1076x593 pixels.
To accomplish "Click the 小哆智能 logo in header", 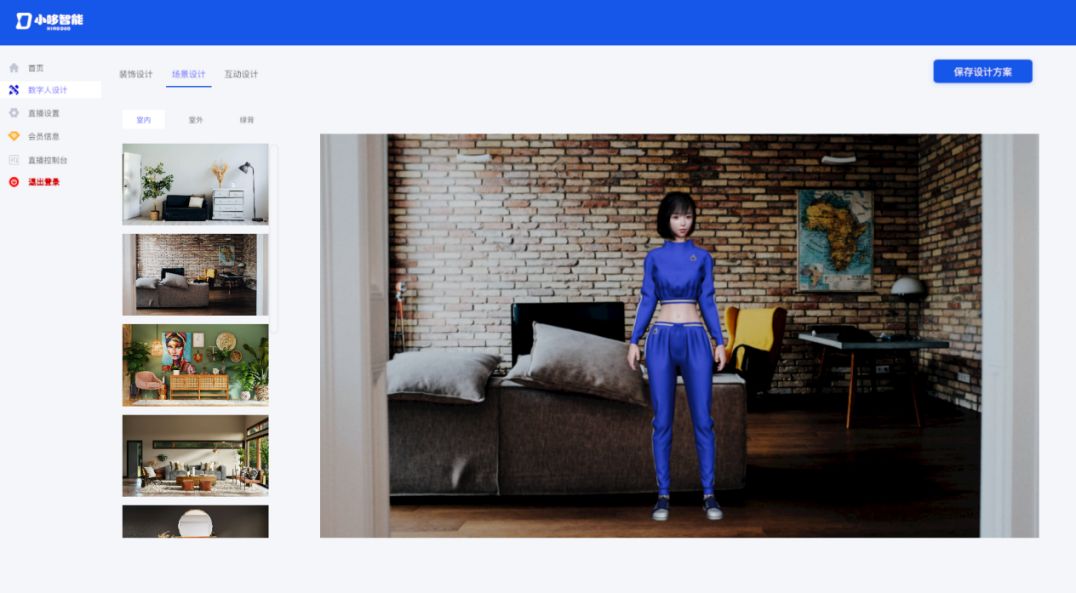I will click(x=49, y=21).
